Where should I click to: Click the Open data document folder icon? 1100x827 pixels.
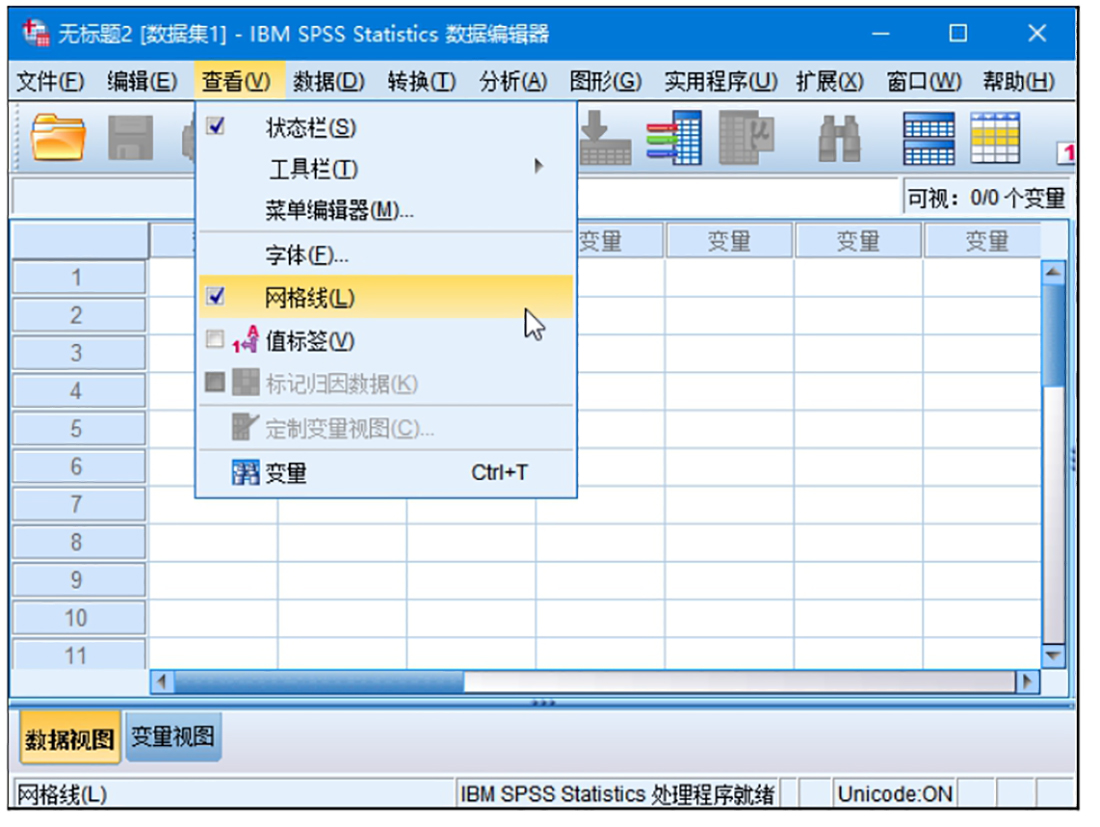tap(58, 137)
